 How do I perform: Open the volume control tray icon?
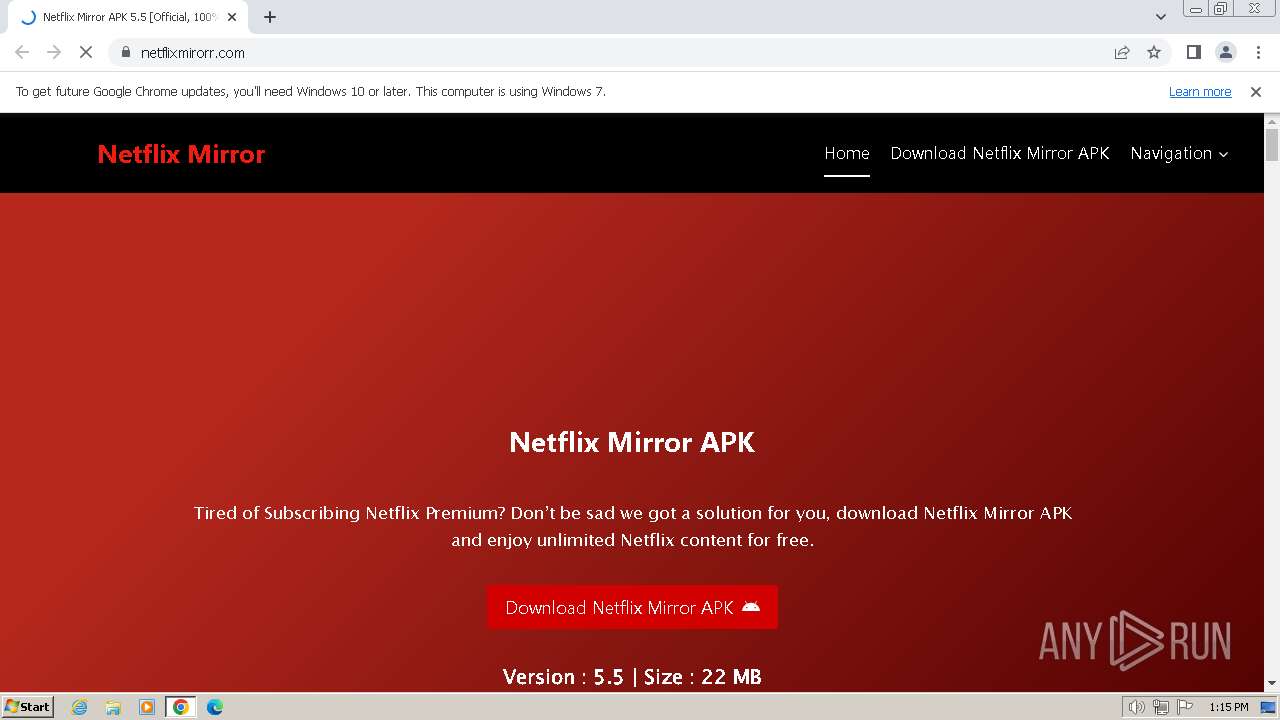(x=1137, y=707)
